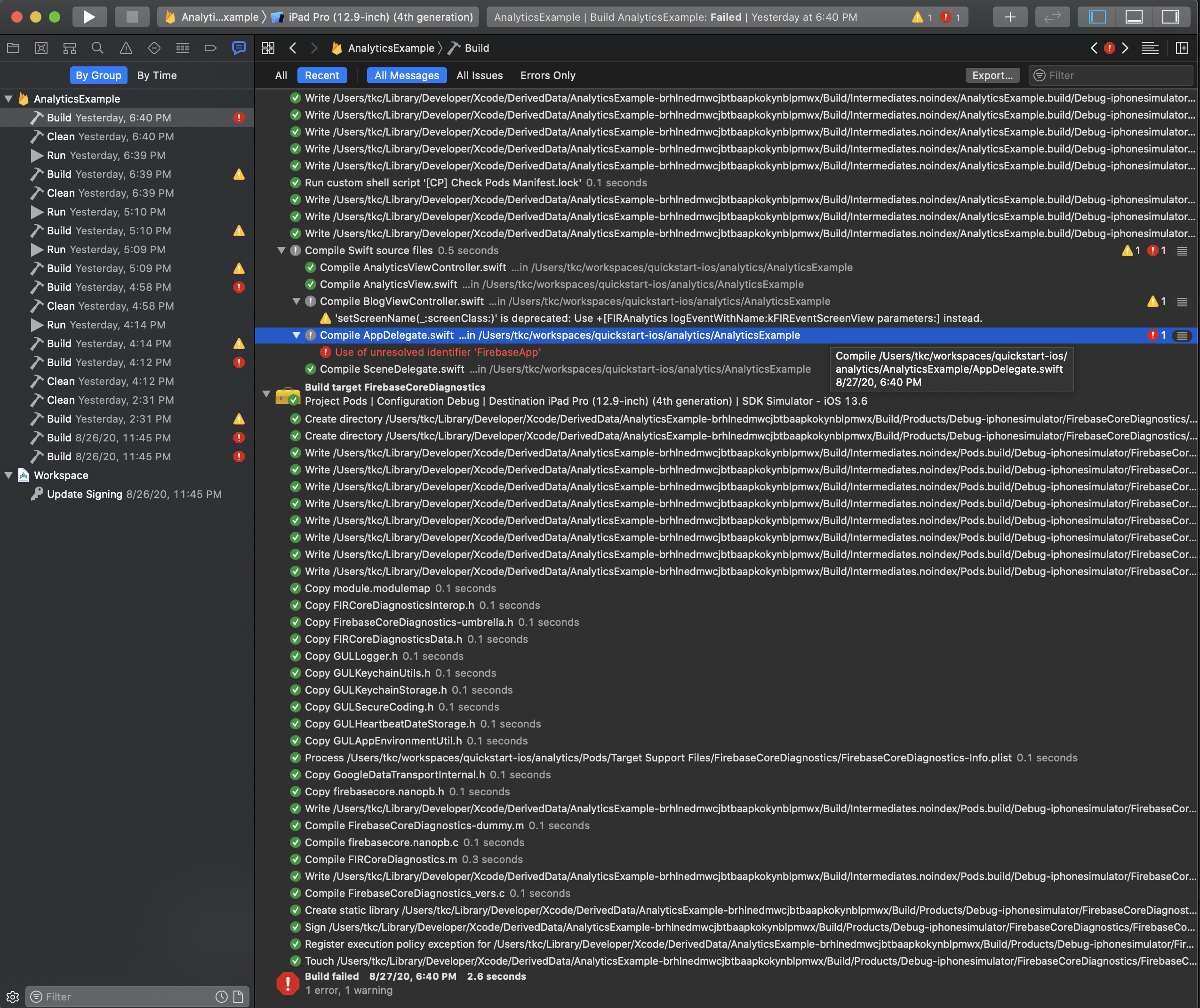
Task: Collapse the Workspace group in navigator
Action: [8, 475]
